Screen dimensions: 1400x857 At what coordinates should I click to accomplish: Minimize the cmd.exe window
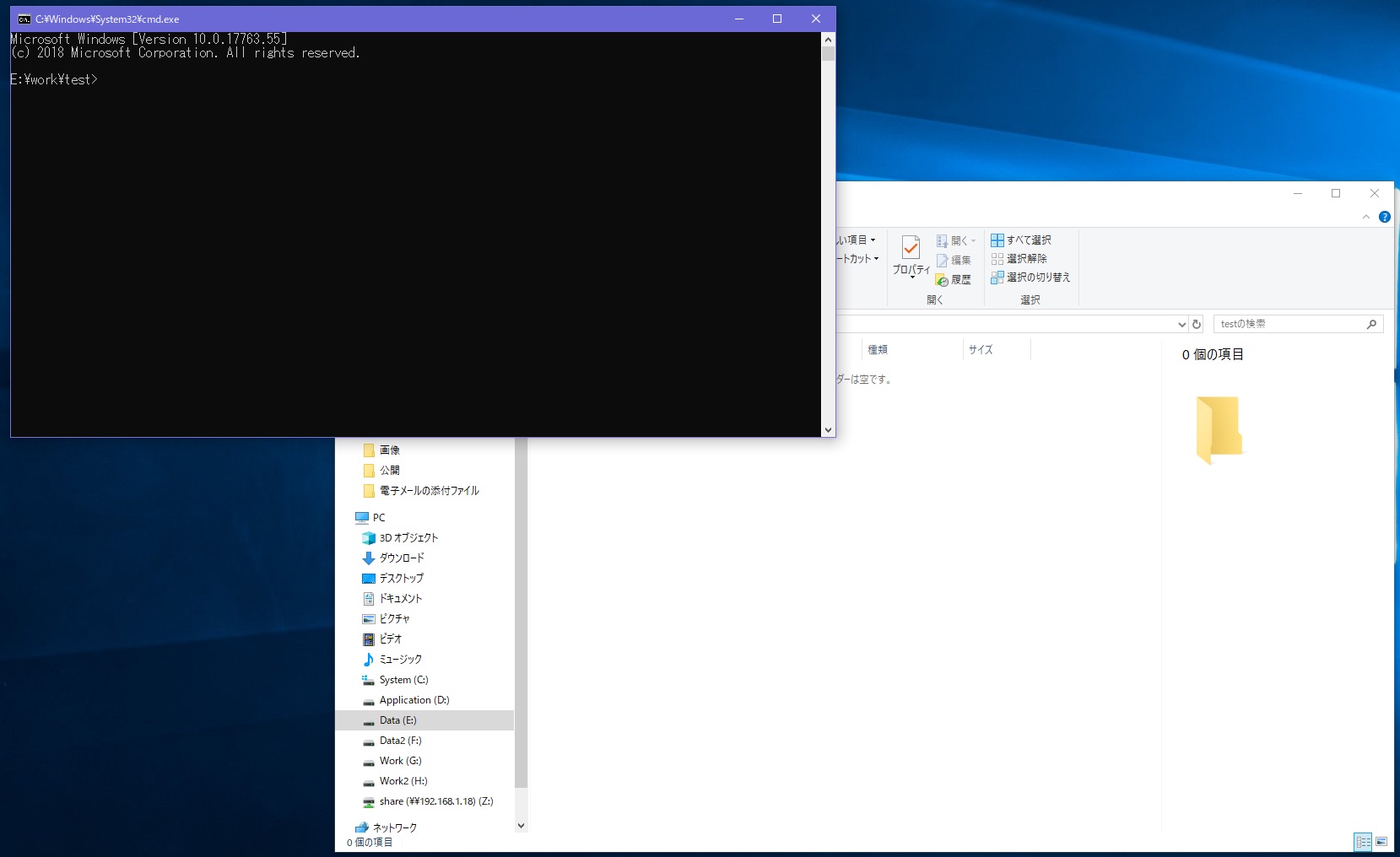pyautogui.click(x=739, y=19)
